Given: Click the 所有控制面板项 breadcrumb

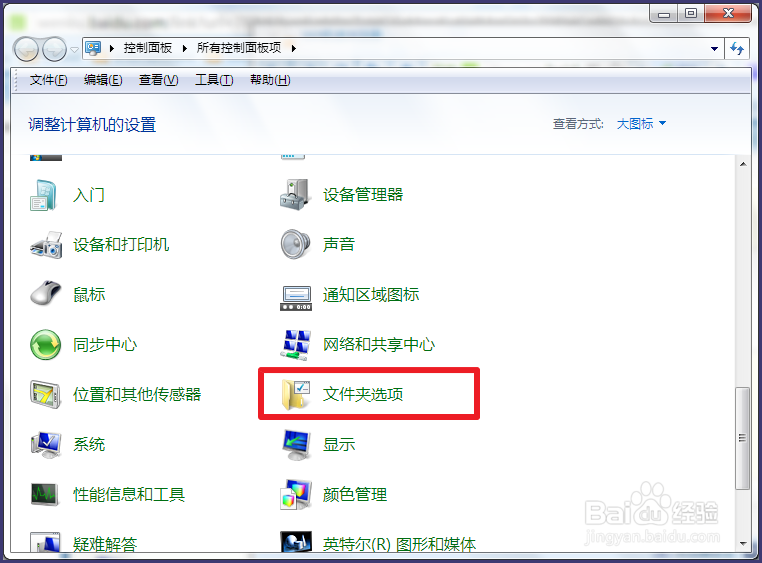Looking at the screenshot, I should [239, 48].
